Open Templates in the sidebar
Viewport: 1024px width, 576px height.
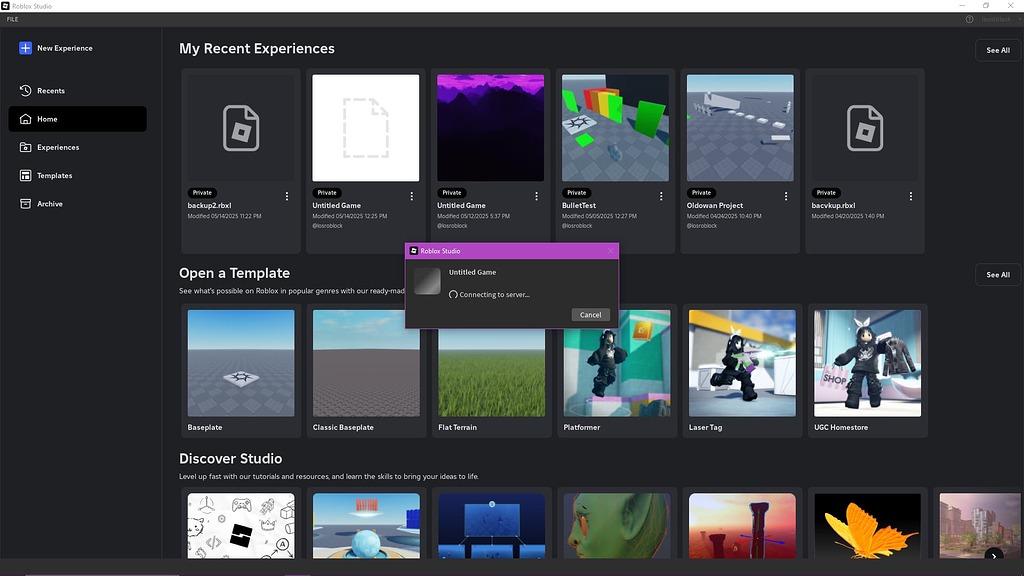tap(77, 176)
